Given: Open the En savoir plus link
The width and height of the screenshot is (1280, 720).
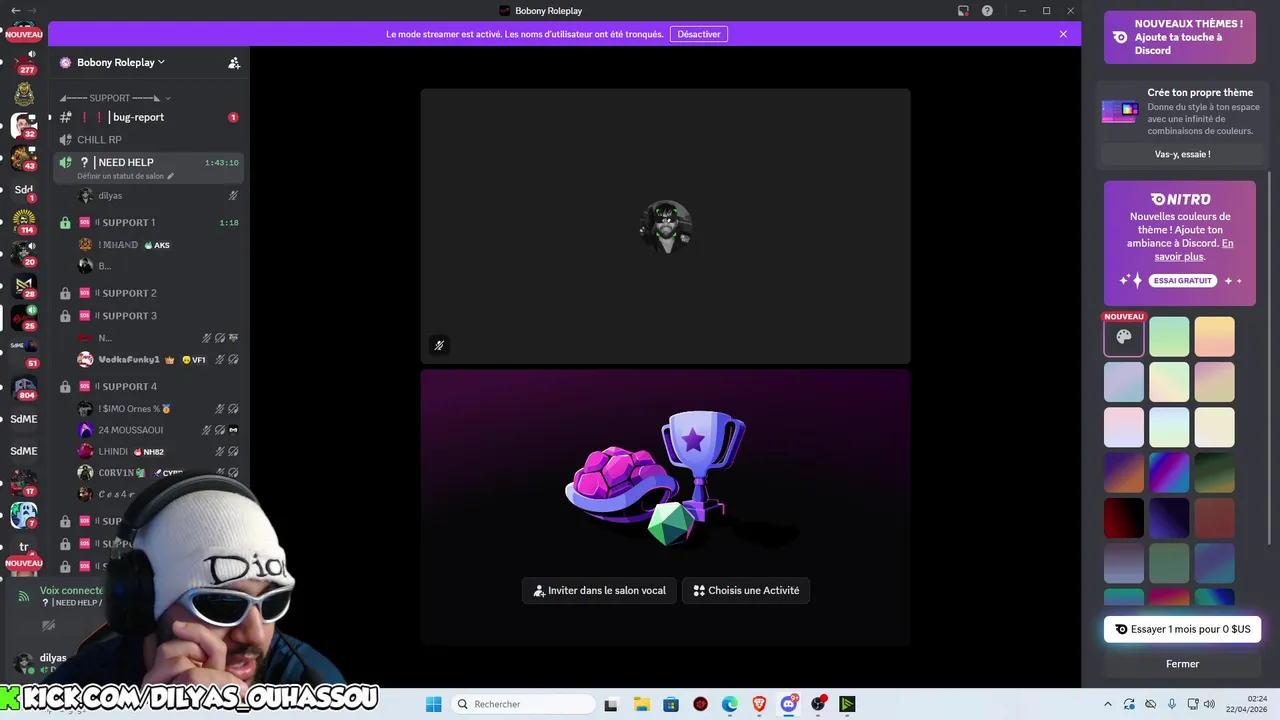Looking at the screenshot, I should [x=1193, y=250].
